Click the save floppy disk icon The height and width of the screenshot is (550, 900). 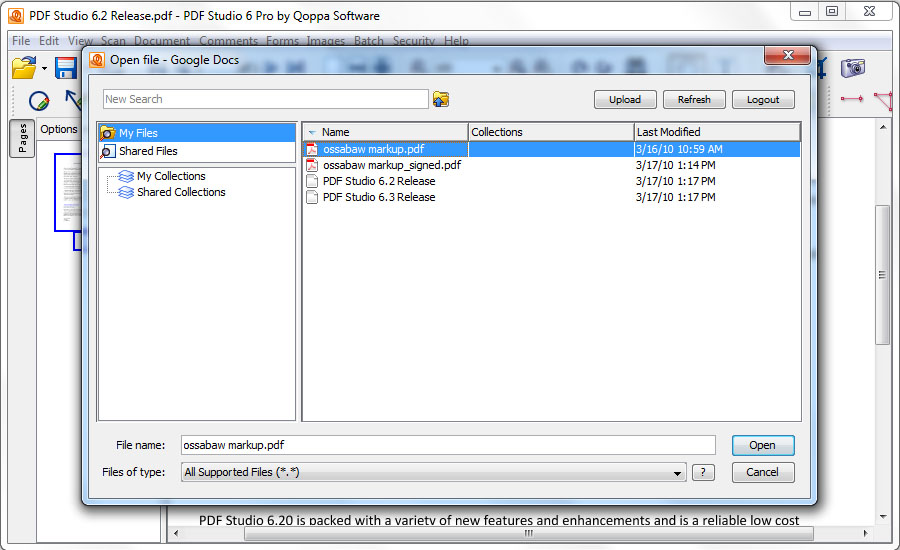pos(66,68)
